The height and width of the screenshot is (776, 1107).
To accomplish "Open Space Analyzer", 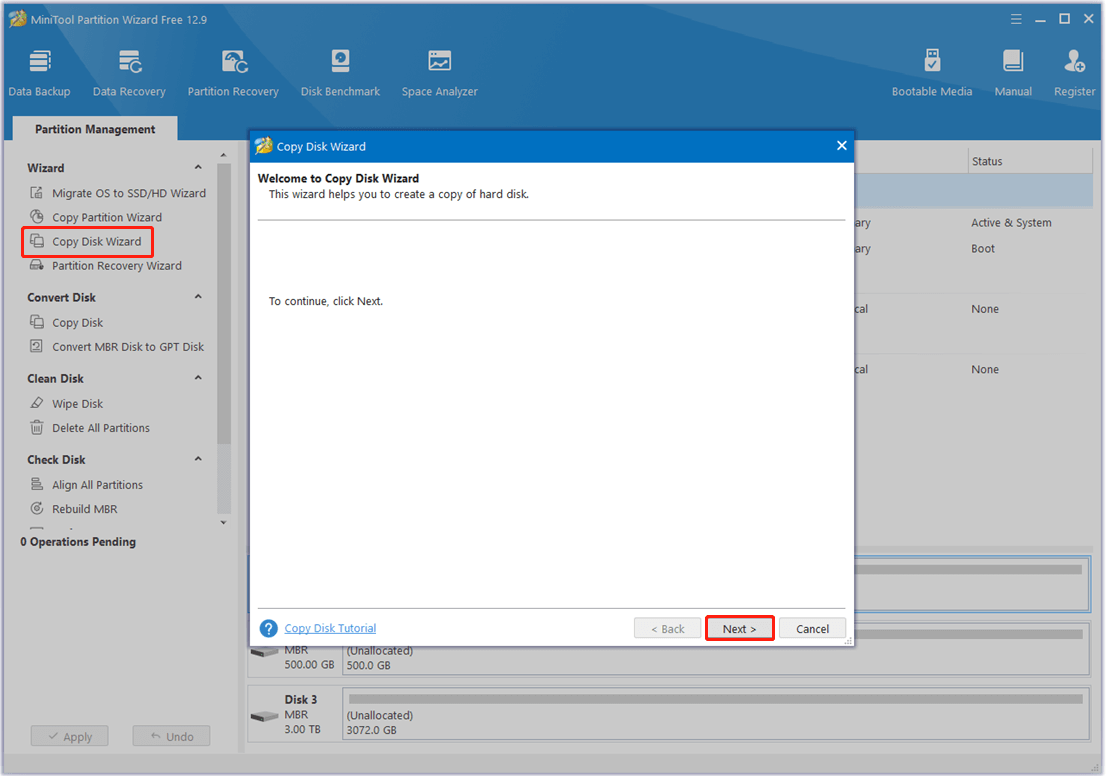I will pyautogui.click(x=439, y=73).
